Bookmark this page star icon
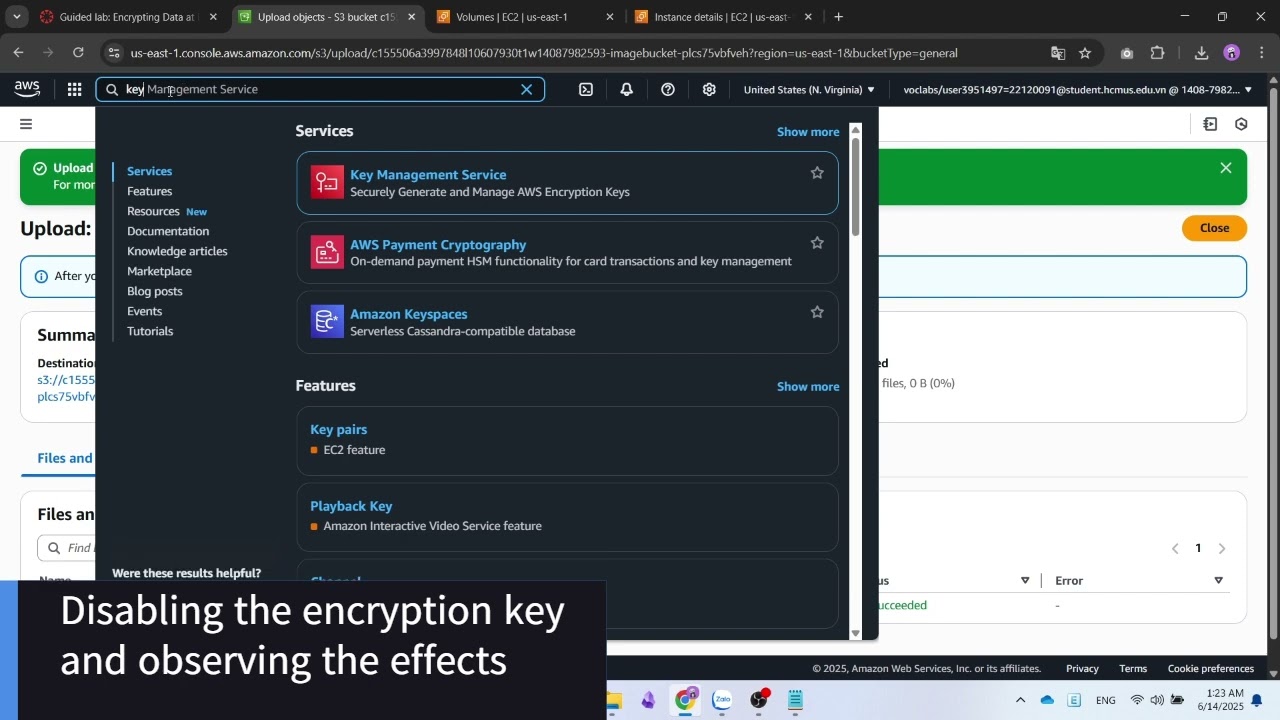 pyautogui.click(x=1085, y=53)
